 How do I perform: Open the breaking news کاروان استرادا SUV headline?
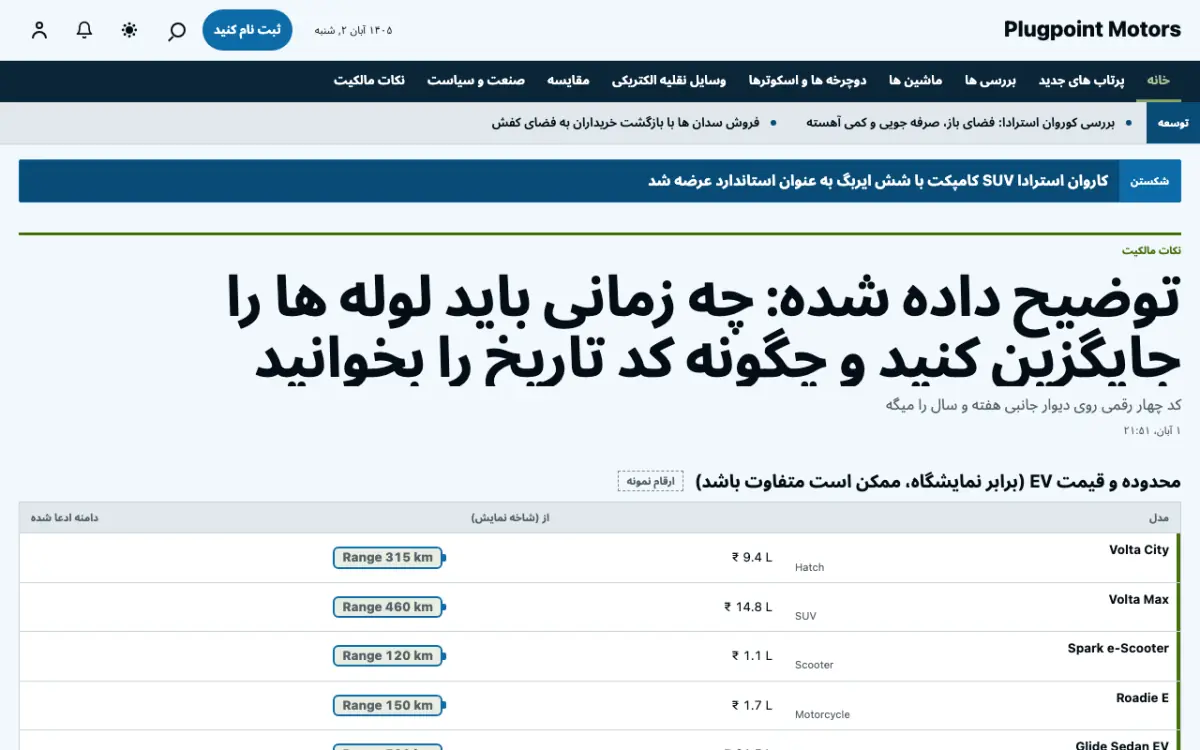(878, 181)
